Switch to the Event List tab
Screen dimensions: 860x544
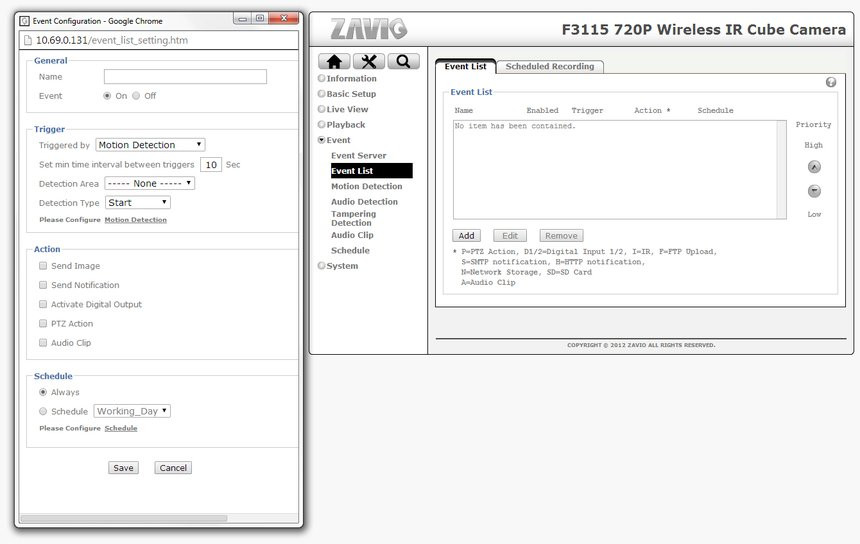(465, 66)
